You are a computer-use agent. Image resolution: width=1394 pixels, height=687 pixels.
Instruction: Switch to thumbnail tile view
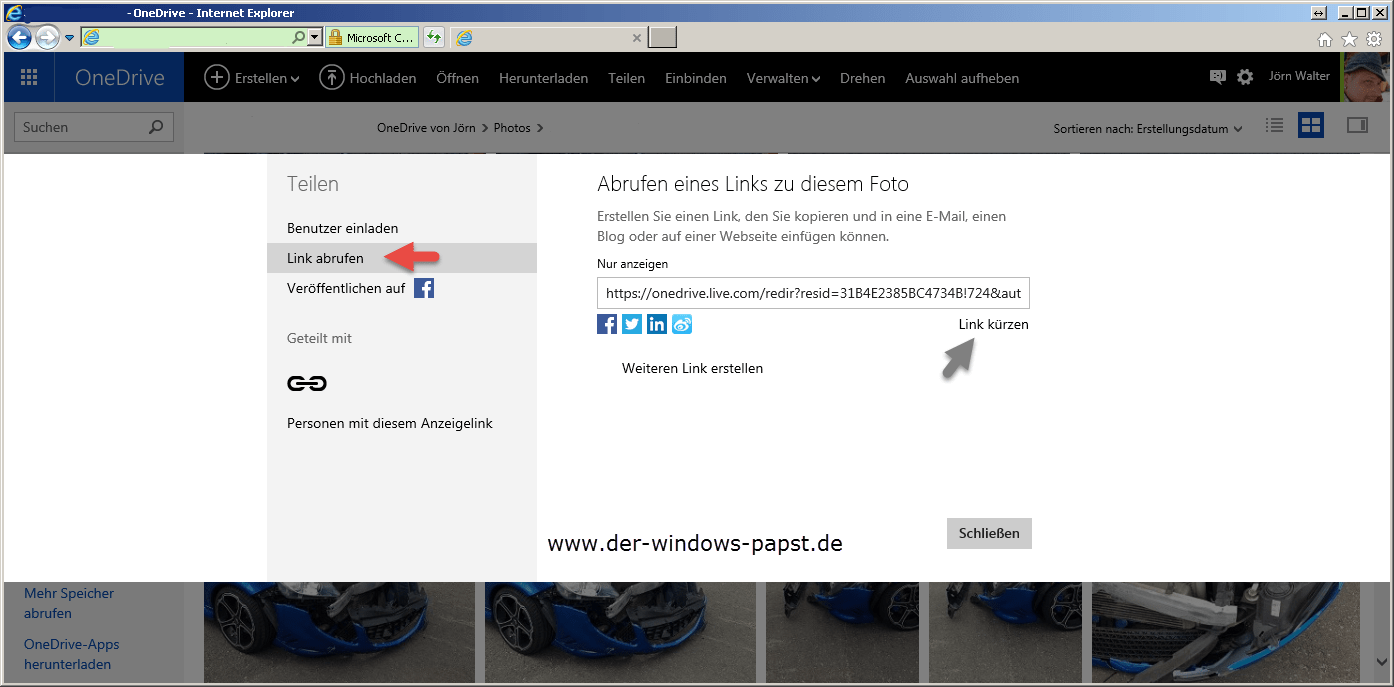click(1310, 126)
